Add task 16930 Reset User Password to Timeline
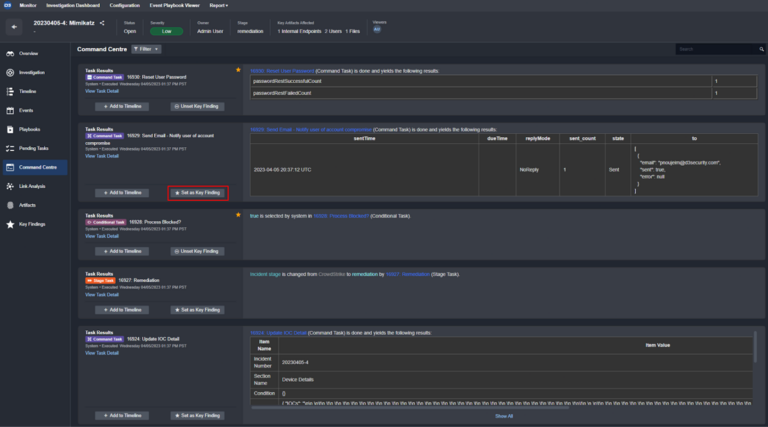The width and height of the screenshot is (768, 427). click(122, 106)
